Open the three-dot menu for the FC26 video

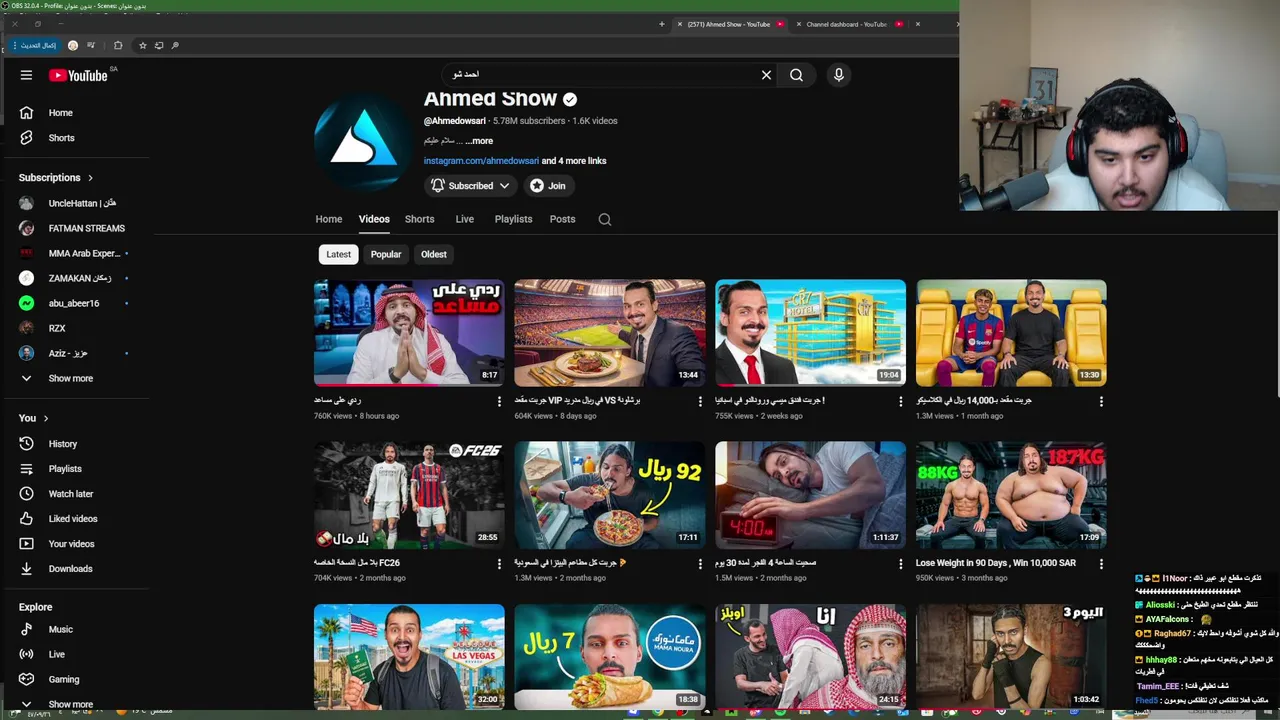pyautogui.click(x=499, y=564)
